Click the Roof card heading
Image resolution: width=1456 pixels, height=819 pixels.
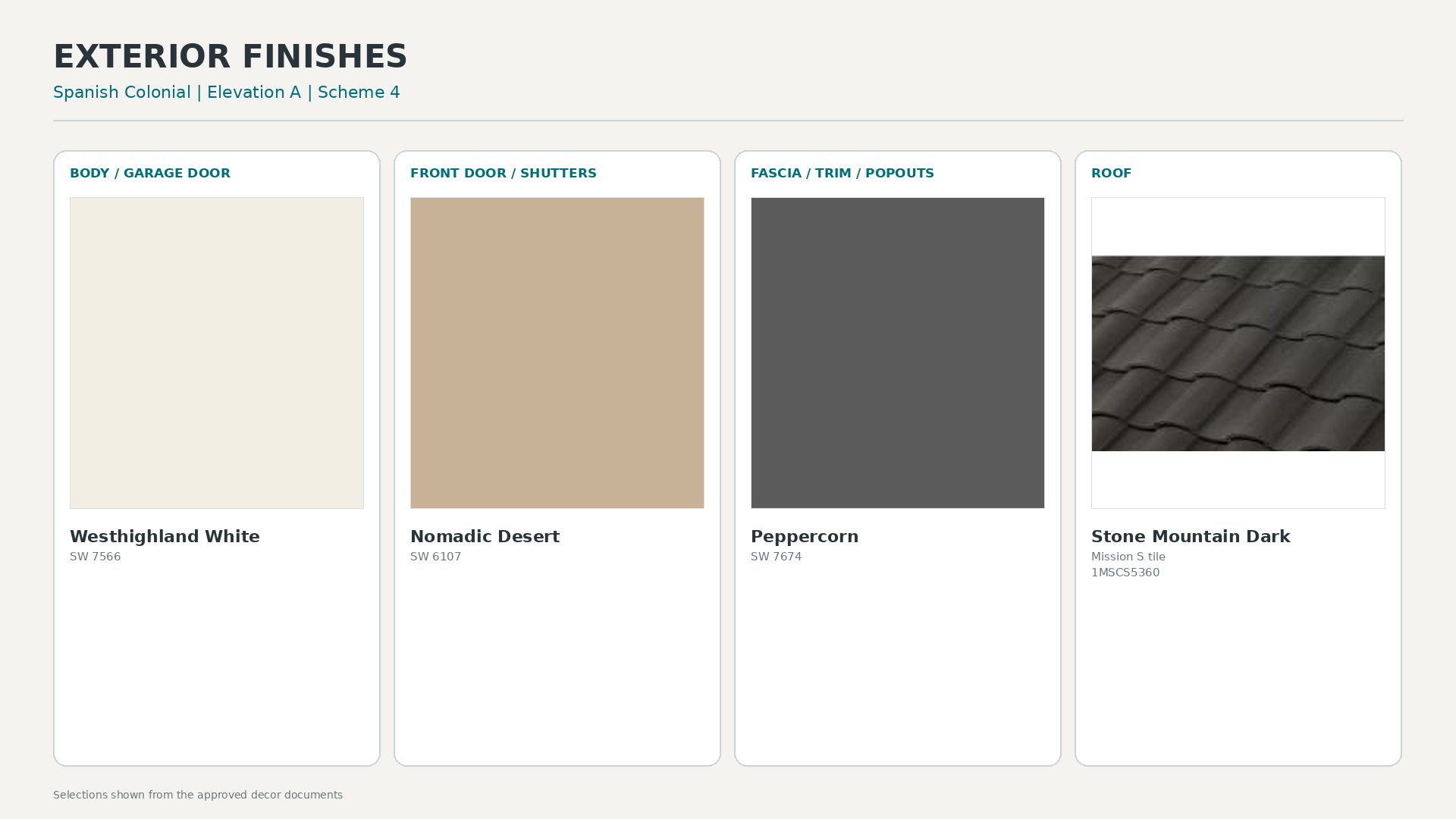coord(1111,173)
